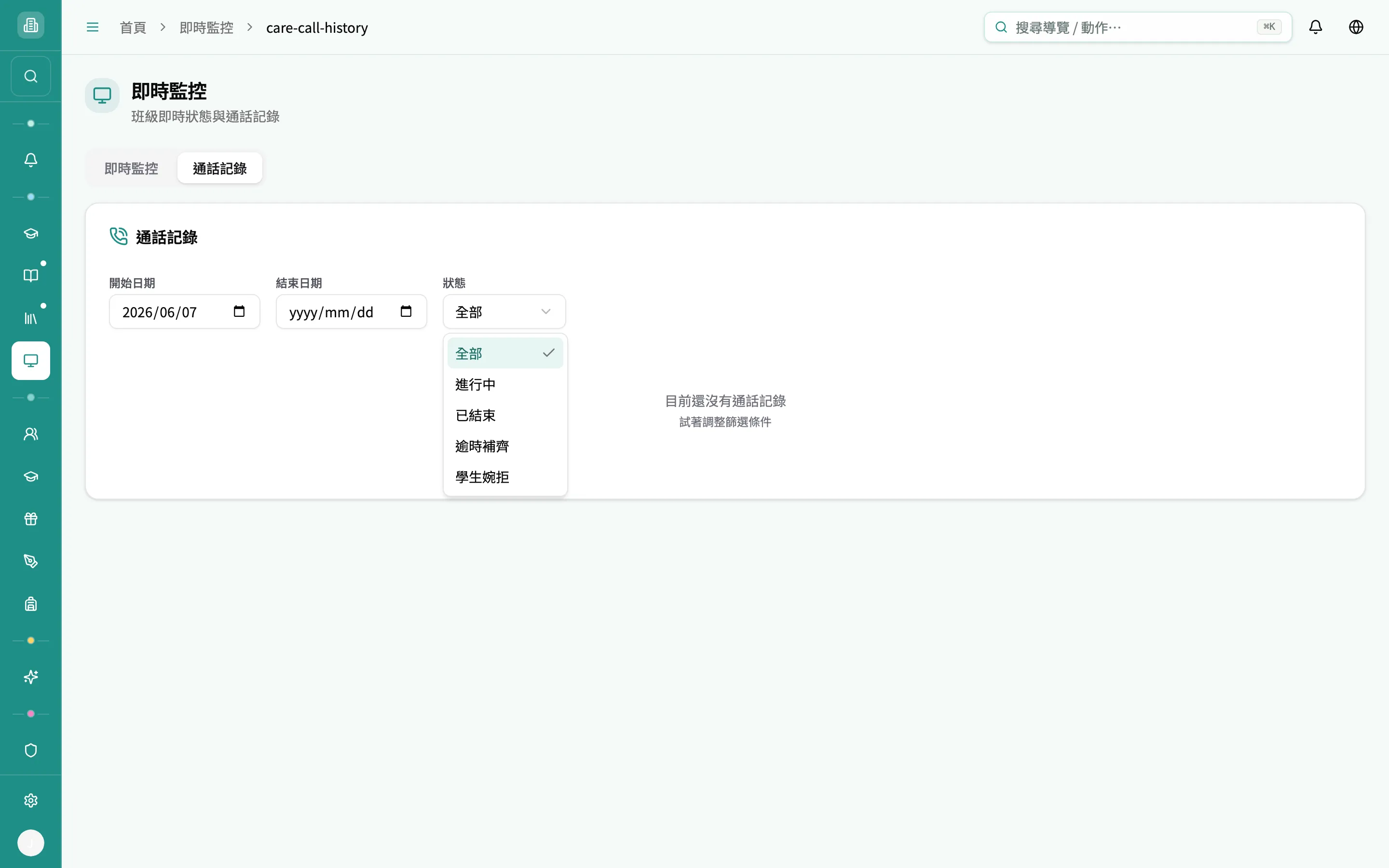The height and width of the screenshot is (868, 1389).
Task: Click the 試著調整篩選條件 hint text
Action: tap(725, 422)
